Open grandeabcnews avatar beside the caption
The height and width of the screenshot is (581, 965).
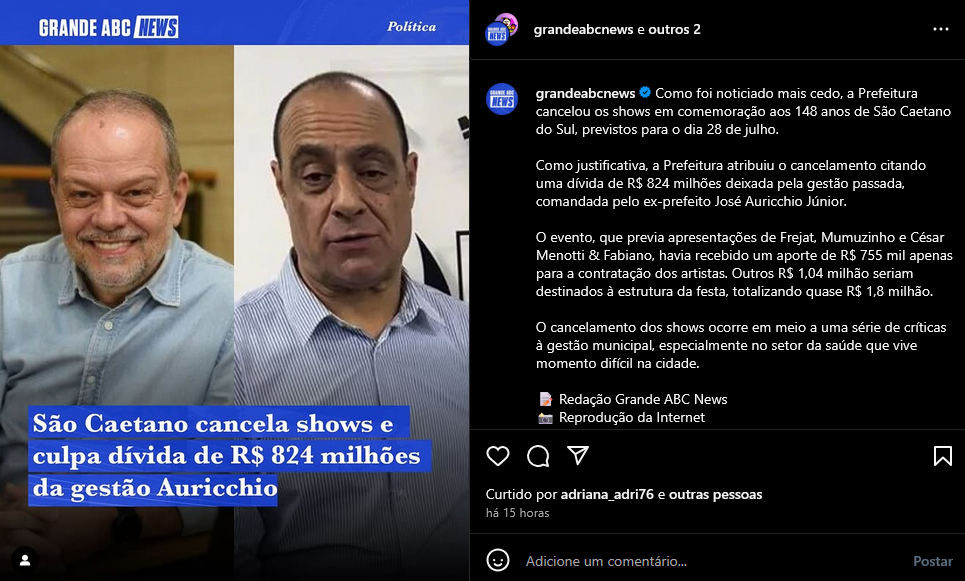pyautogui.click(x=502, y=99)
